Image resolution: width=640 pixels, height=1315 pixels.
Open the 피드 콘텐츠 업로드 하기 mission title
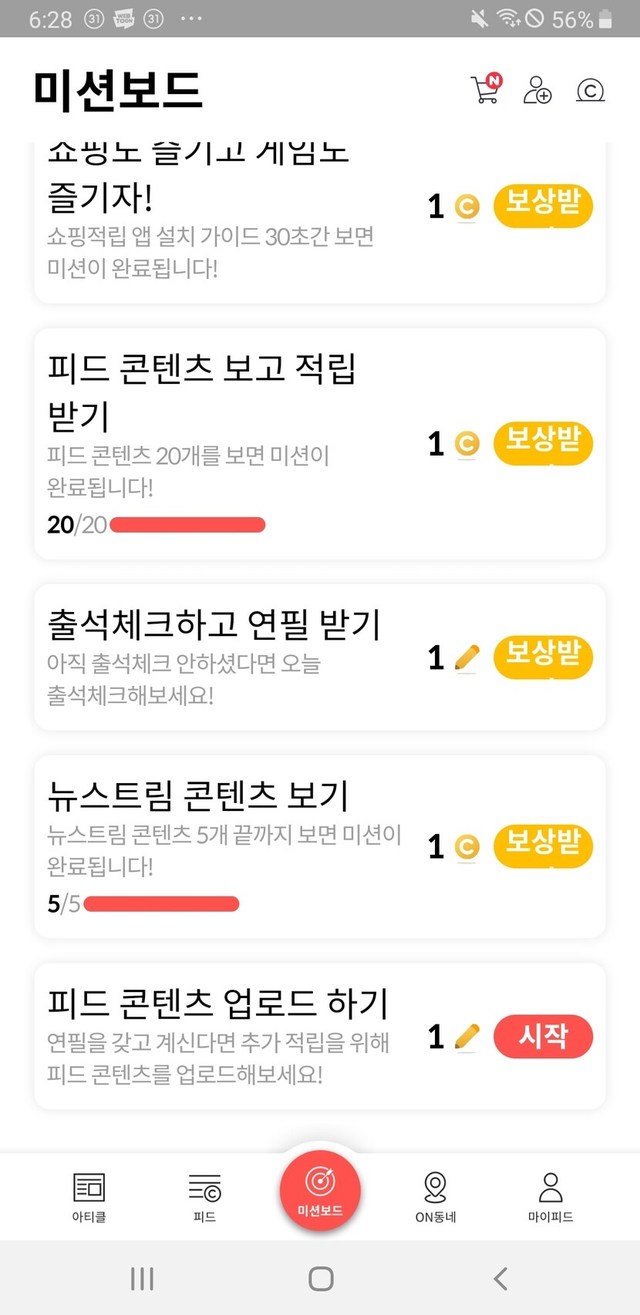[x=218, y=1003]
